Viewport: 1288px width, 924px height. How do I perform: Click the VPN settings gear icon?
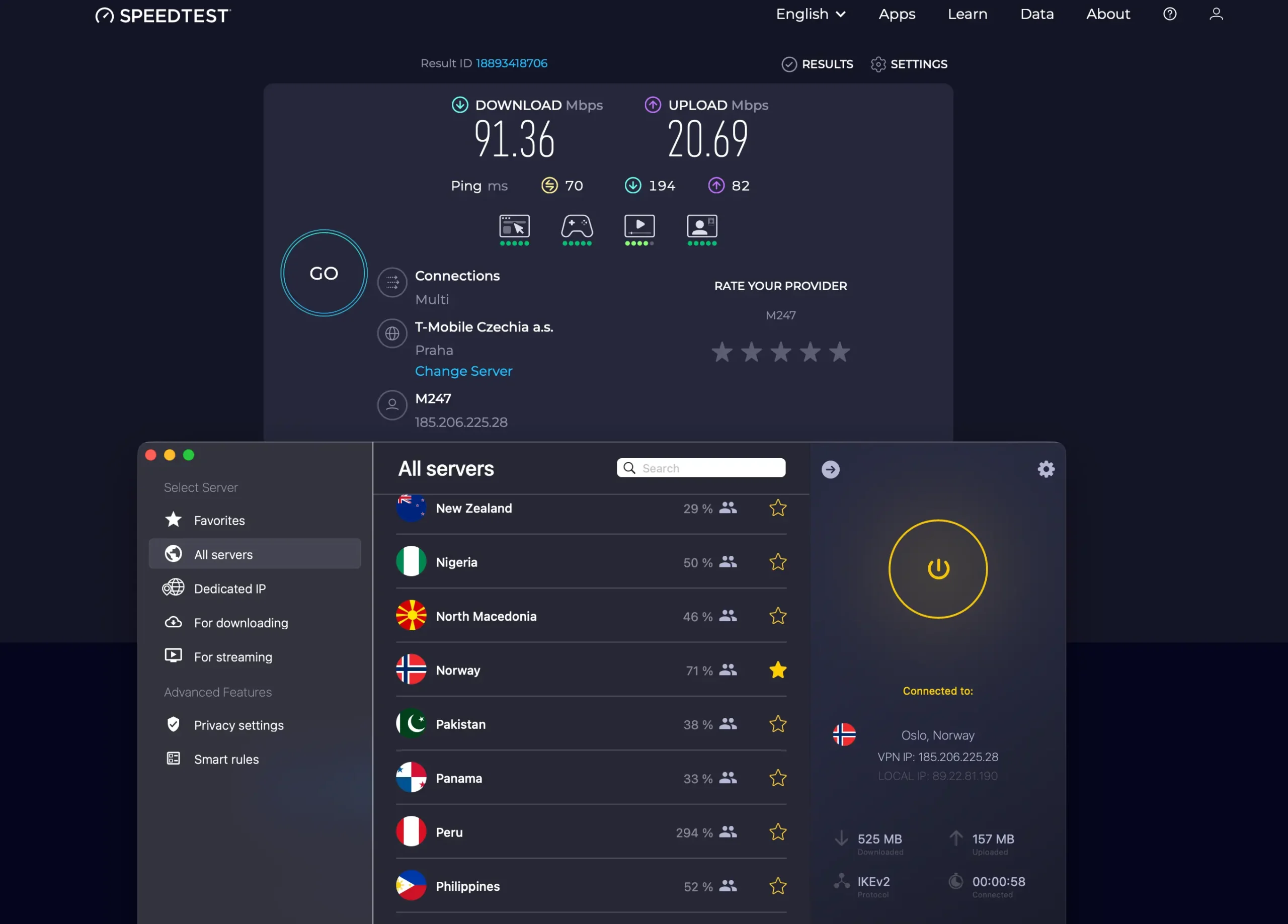(x=1045, y=469)
